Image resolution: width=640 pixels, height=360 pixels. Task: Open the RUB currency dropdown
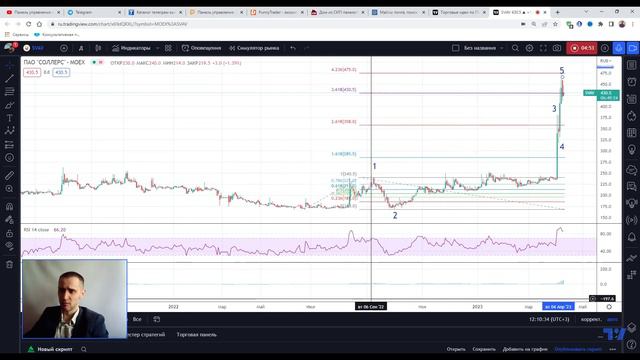pos(605,61)
